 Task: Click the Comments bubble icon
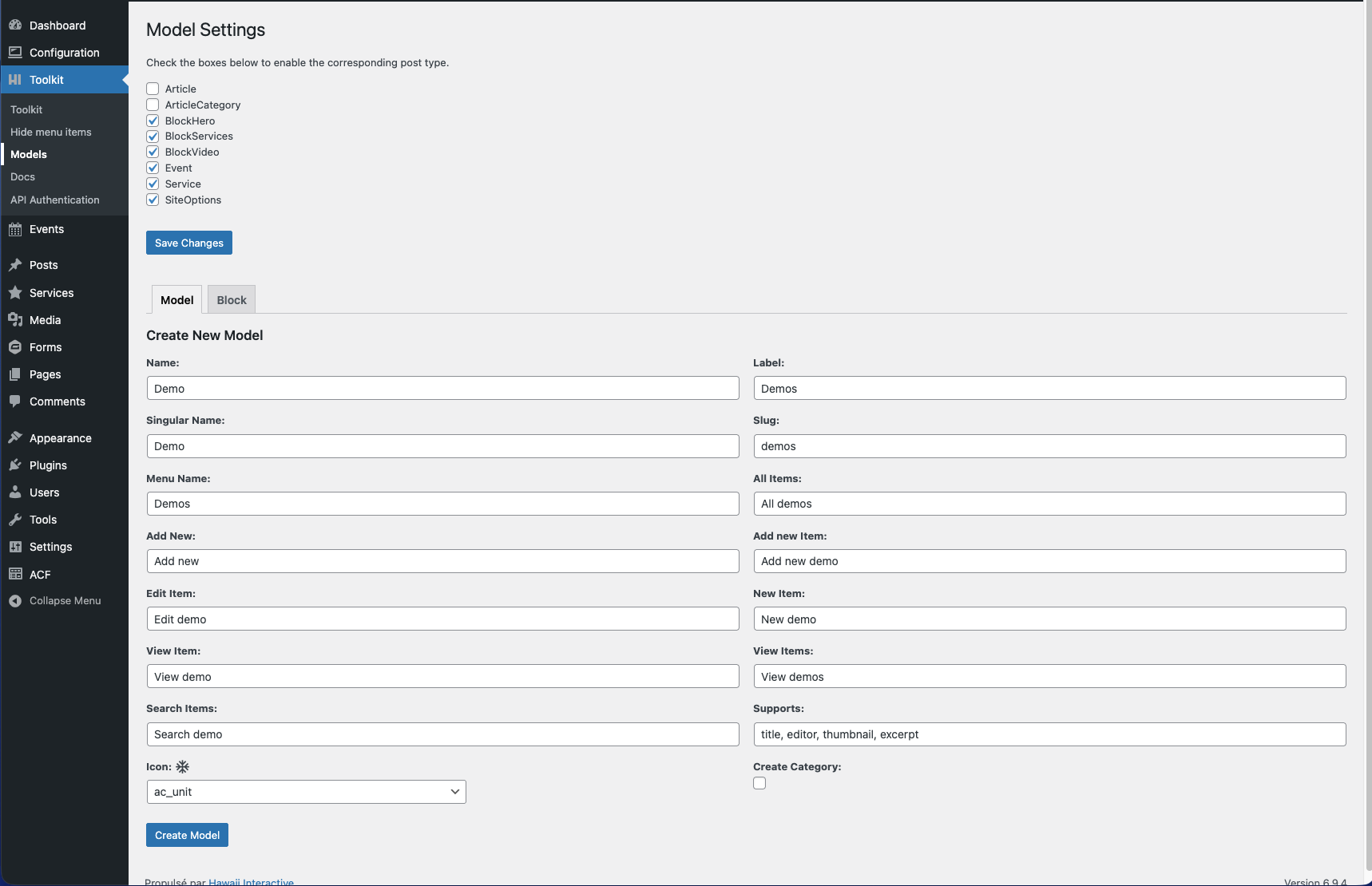[x=15, y=401]
